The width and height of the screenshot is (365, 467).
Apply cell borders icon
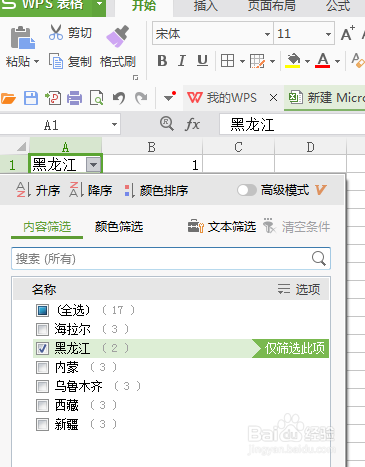227,61
